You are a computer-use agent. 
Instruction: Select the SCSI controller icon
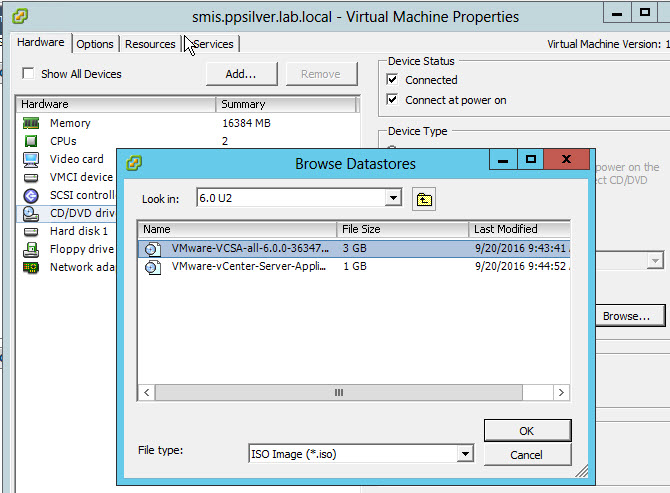[31, 196]
